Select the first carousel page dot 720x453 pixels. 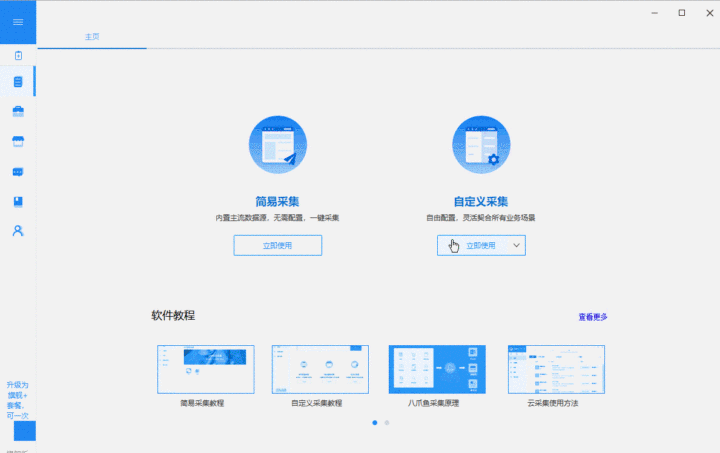pyautogui.click(x=375, y=423)
